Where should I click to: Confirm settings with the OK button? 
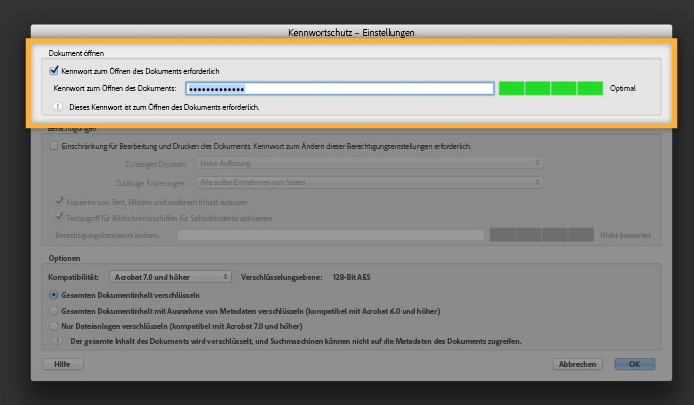(x=634, y=364)
